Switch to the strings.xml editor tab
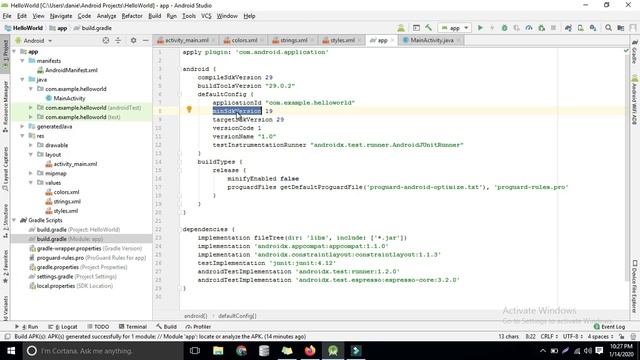Screen dimensions: 640x360 tap(293, 40)
